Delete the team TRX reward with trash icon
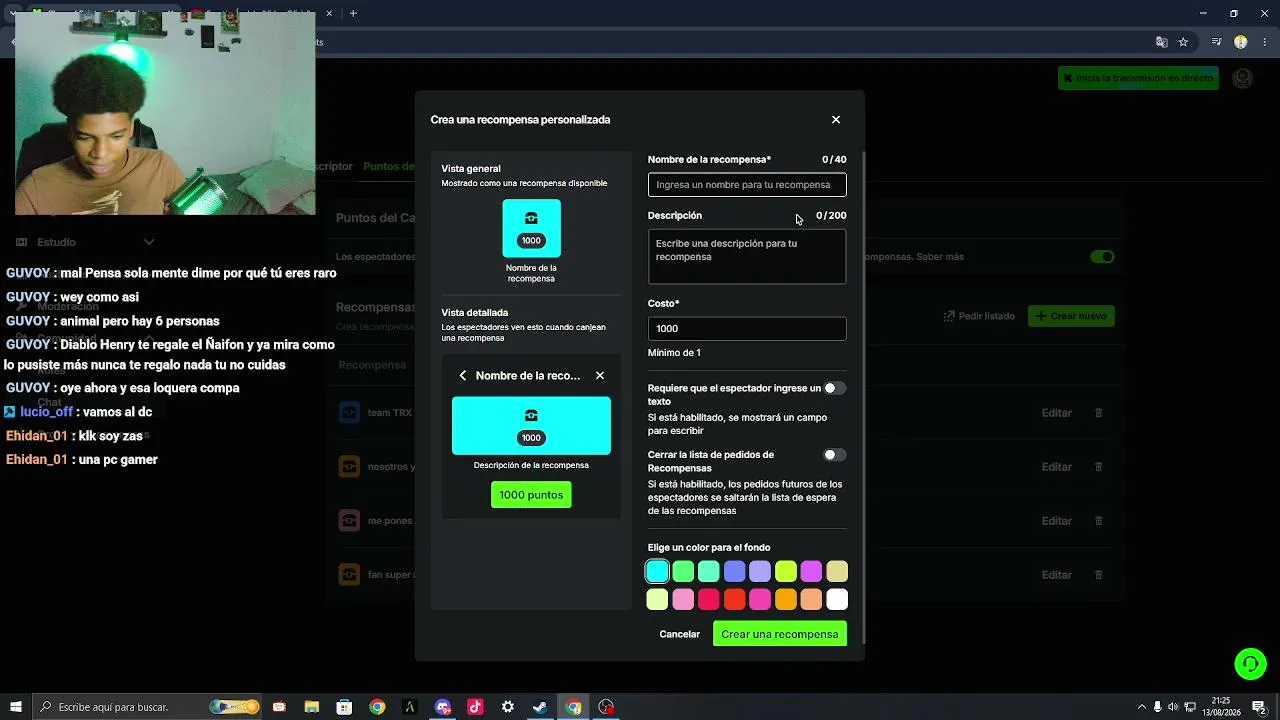The image size is (1280, 720). click(x=1098, y=413)
